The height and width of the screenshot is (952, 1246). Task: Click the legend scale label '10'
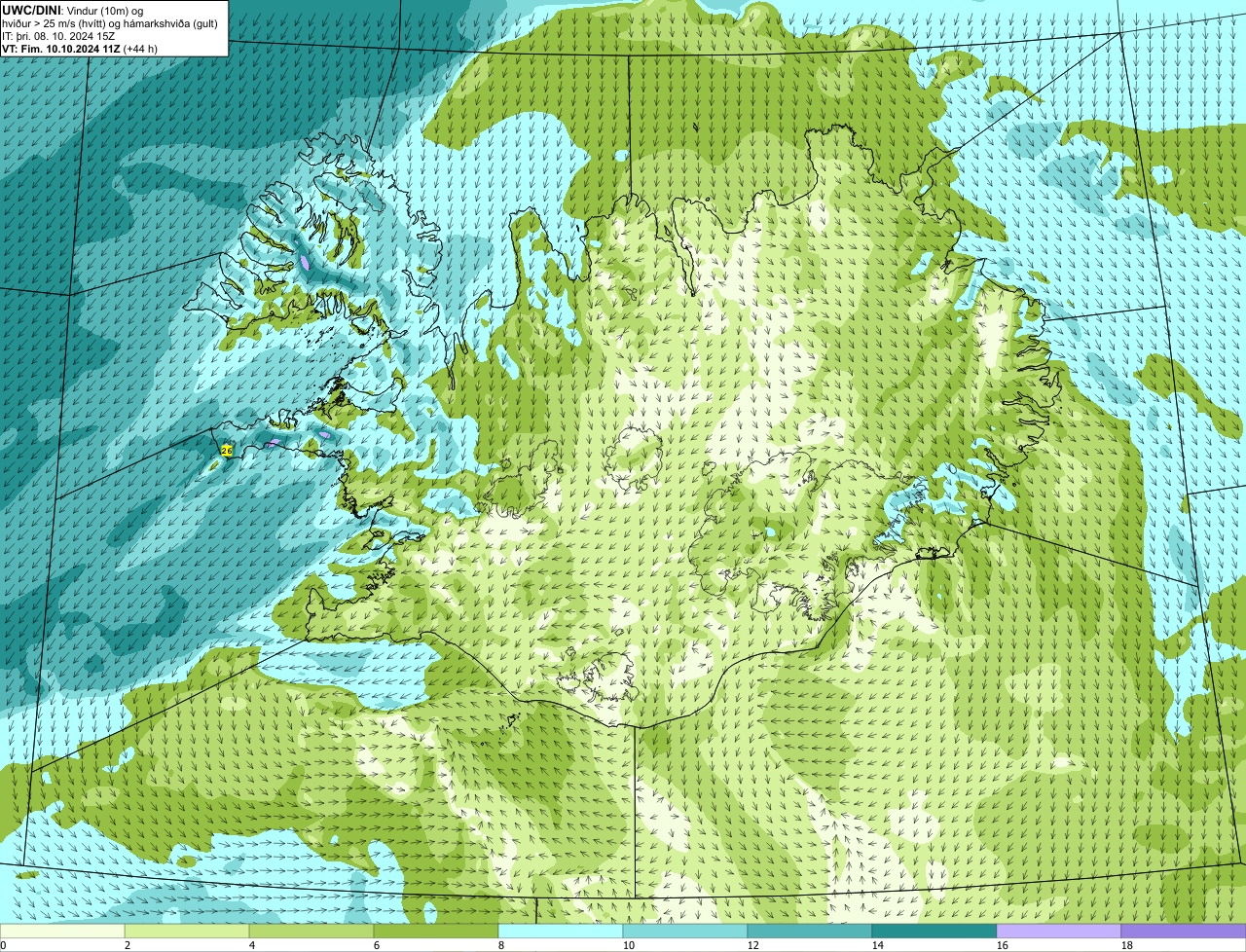coord(629,945)
